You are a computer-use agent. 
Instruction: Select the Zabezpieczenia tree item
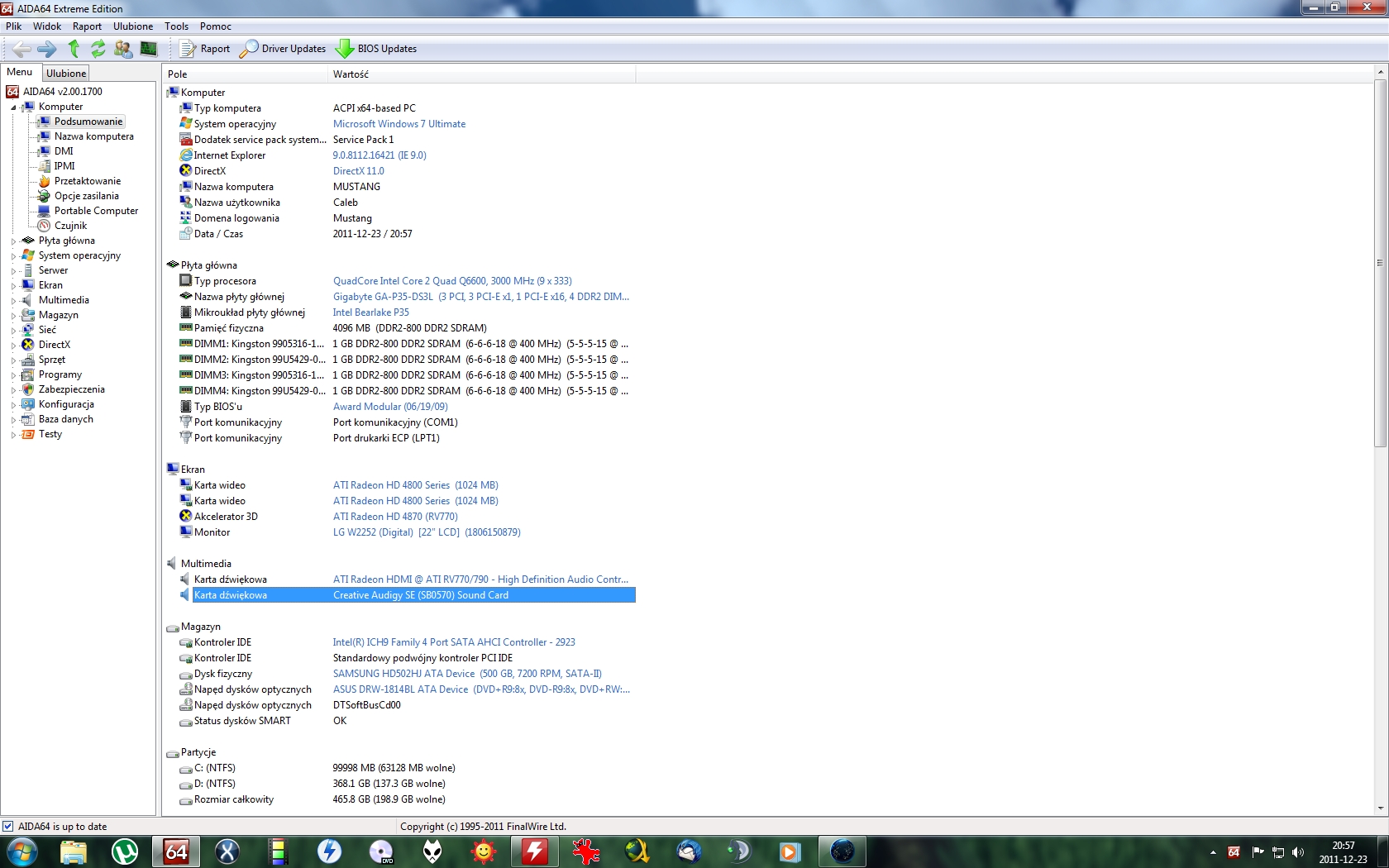72,389
